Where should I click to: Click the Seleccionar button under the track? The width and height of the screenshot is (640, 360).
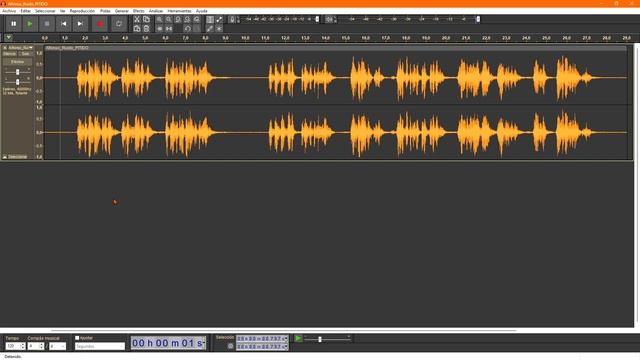click(18, 157)
